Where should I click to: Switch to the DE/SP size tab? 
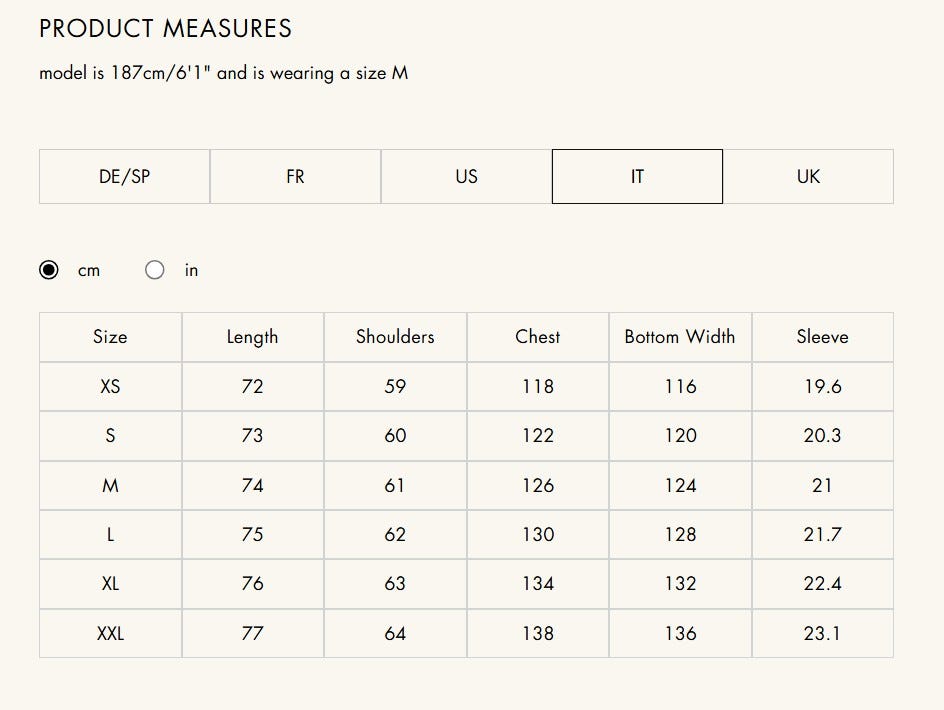125,176
